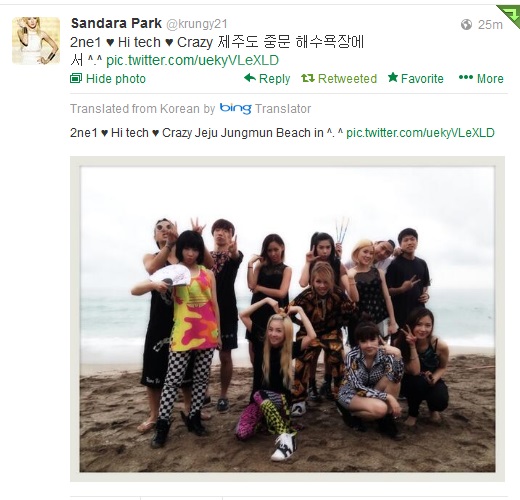Undo retweet via the Retweeted label
The height and width of the screenshot is (500, 520).
pos(347,79)
